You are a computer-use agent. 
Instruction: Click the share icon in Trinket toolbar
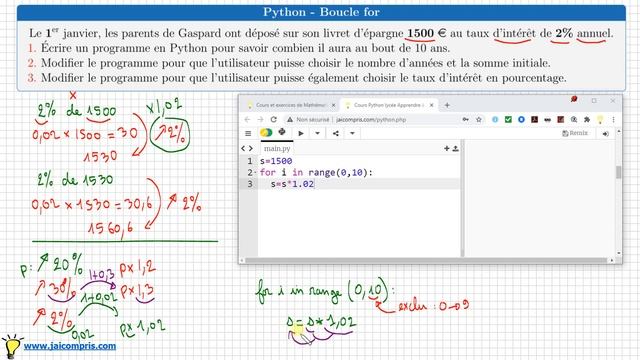336,133
